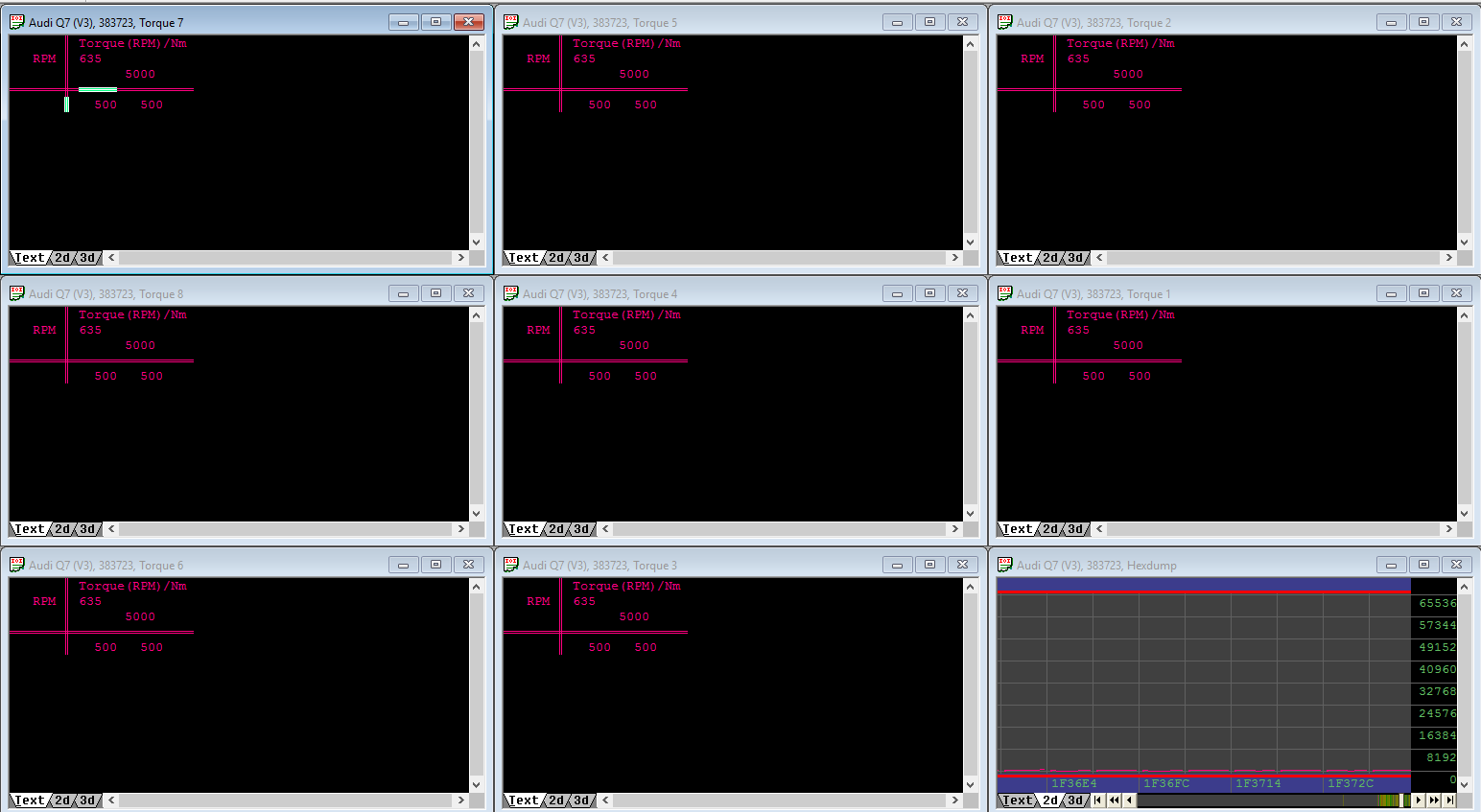Select the Text tab in Hexdump window

(x=1017, y=800)
